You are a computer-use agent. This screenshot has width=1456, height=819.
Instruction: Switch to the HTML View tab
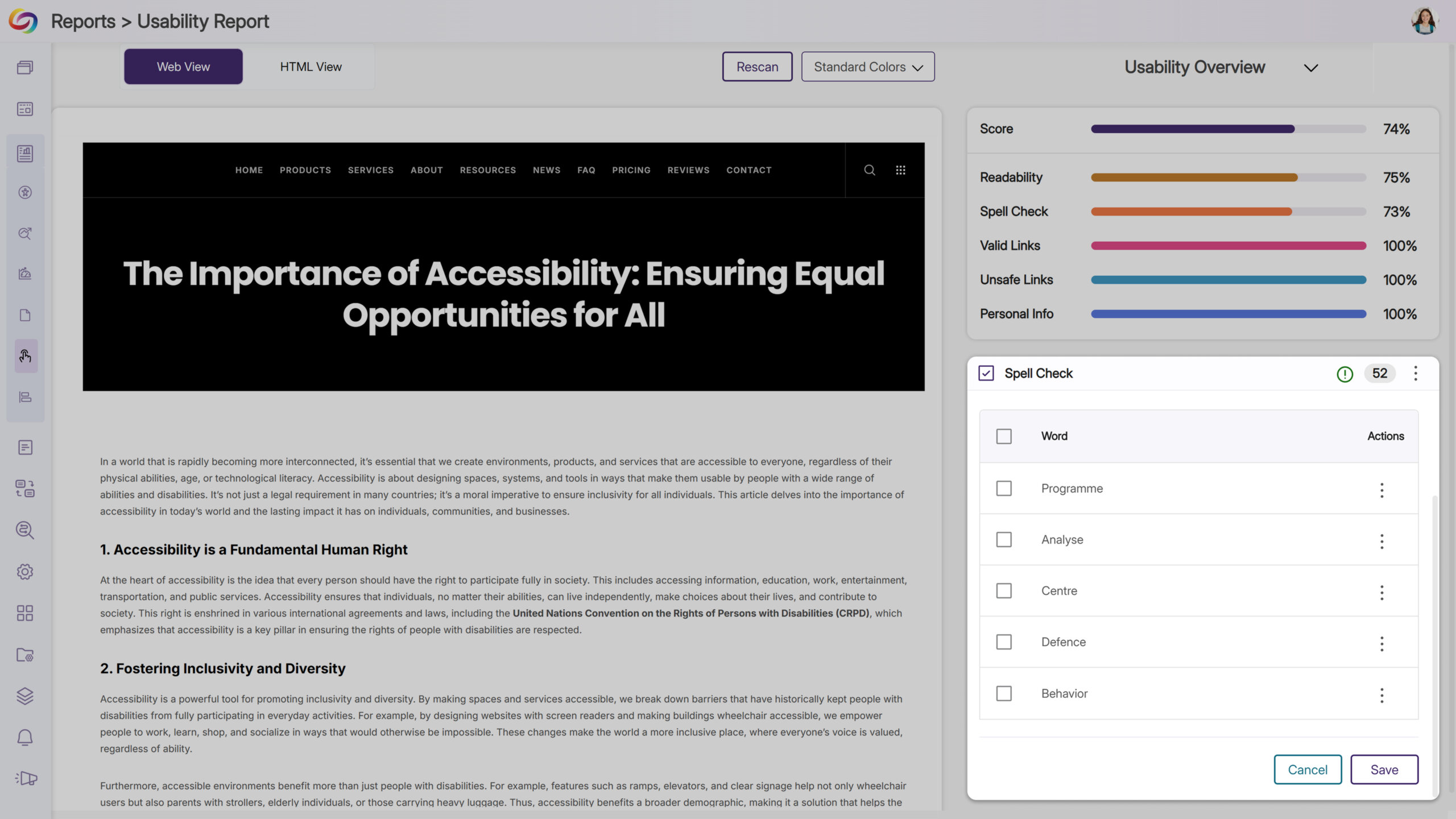click(311, 67)
